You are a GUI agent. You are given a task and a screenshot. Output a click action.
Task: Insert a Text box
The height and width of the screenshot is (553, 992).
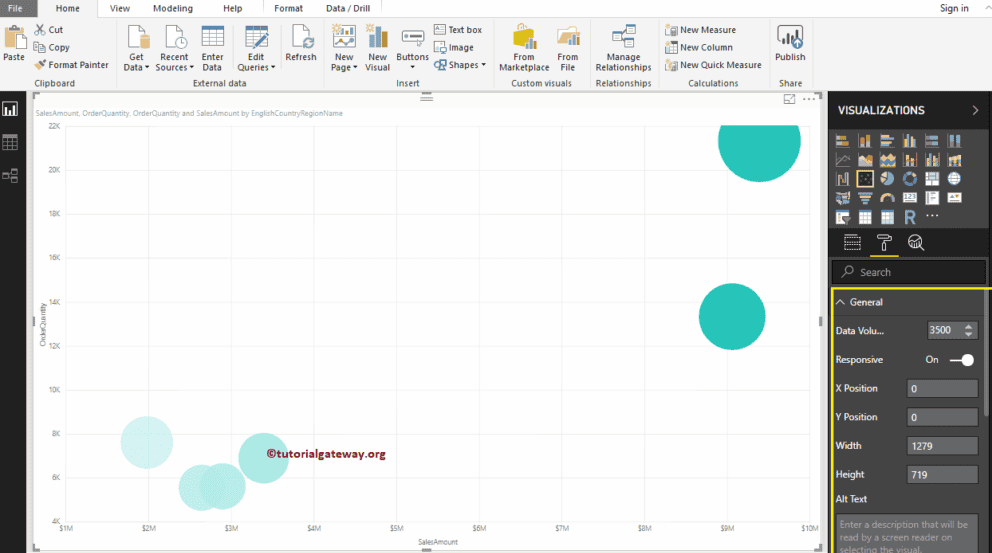click(x=458, y=30)
